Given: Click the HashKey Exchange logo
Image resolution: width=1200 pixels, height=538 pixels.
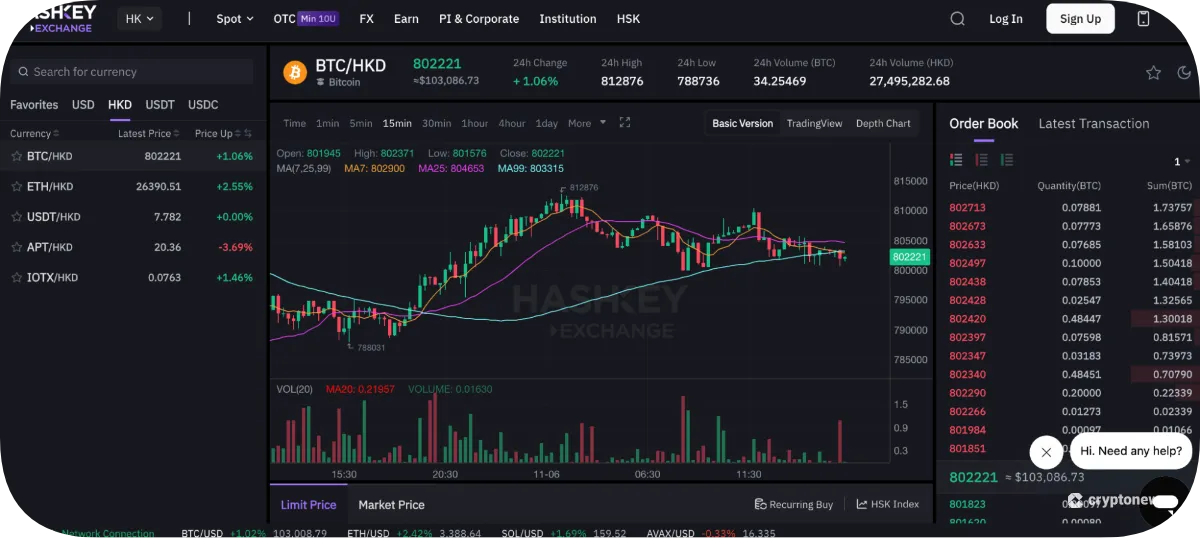Looking at the screenshot, I should coord(62,18).
